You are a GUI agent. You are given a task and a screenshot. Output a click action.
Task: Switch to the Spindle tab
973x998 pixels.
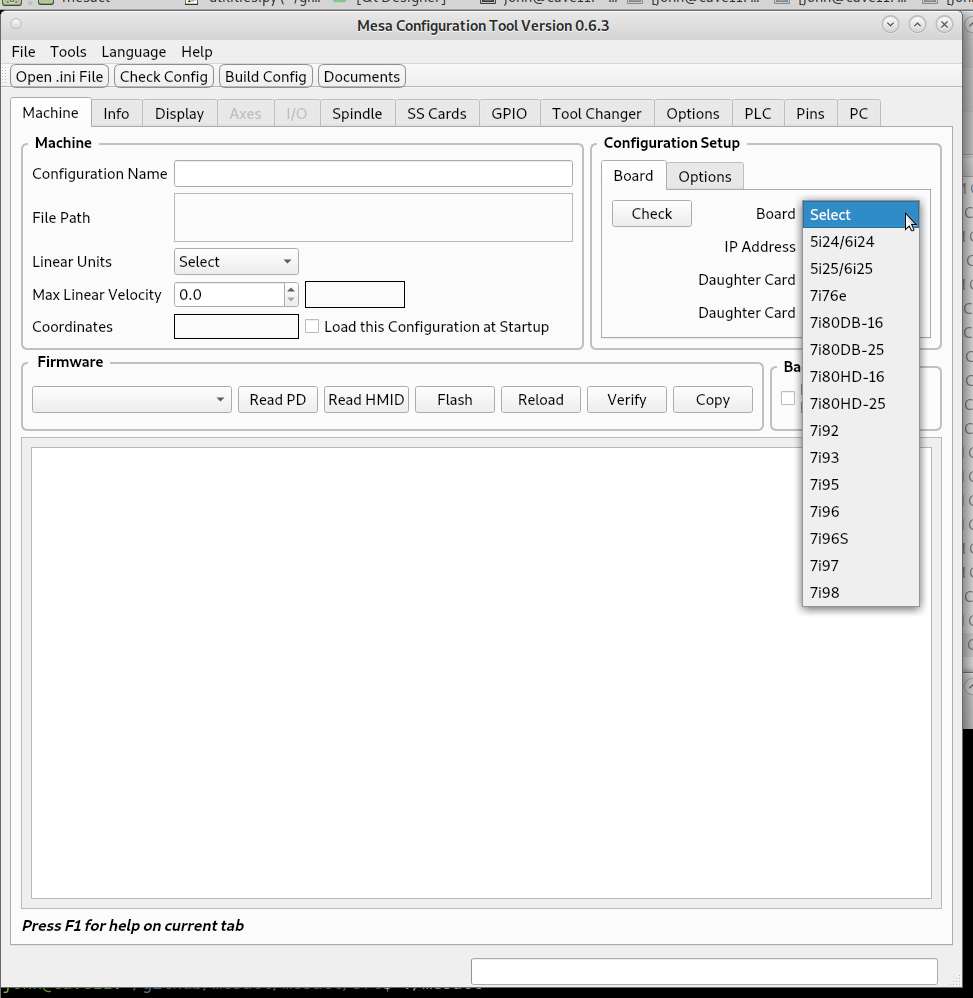point(357,113)
